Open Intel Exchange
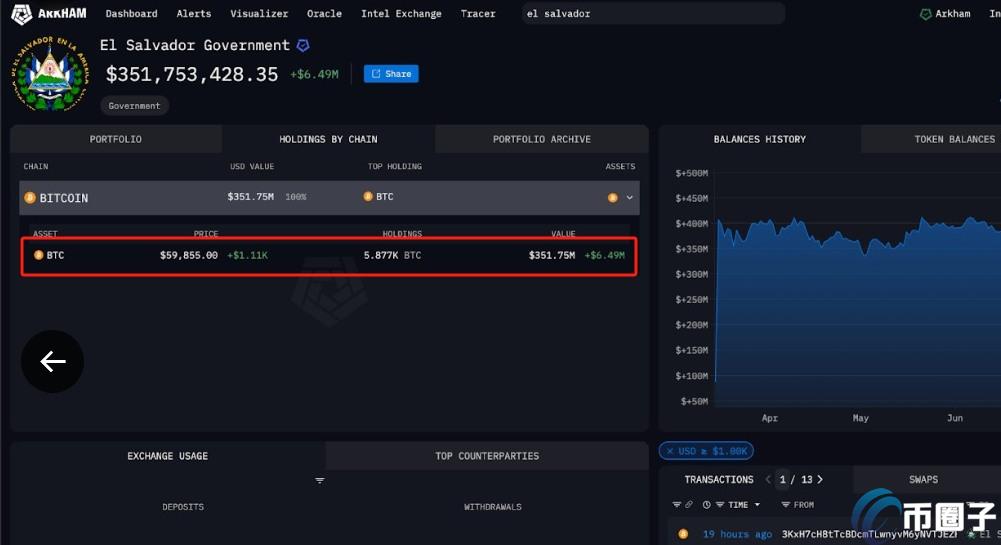The height and width of the screenshot is (545, 1001). [401, 13]
